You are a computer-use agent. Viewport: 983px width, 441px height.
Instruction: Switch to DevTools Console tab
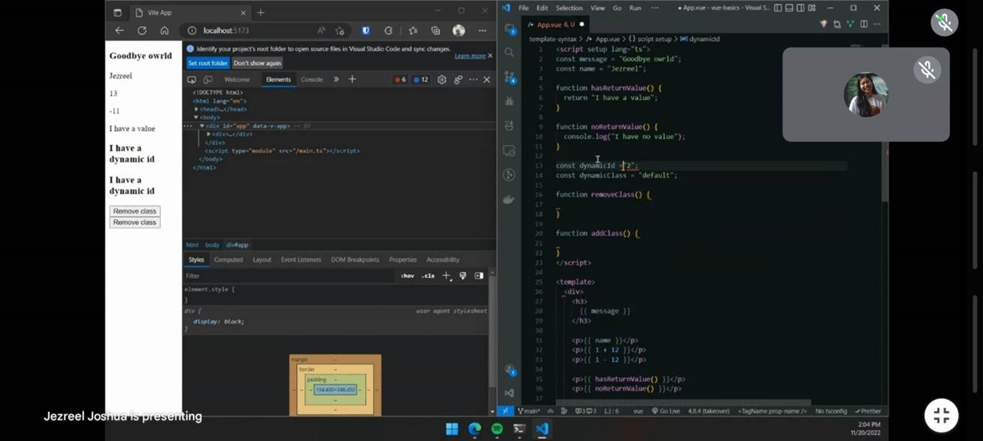tap(312, 80)
